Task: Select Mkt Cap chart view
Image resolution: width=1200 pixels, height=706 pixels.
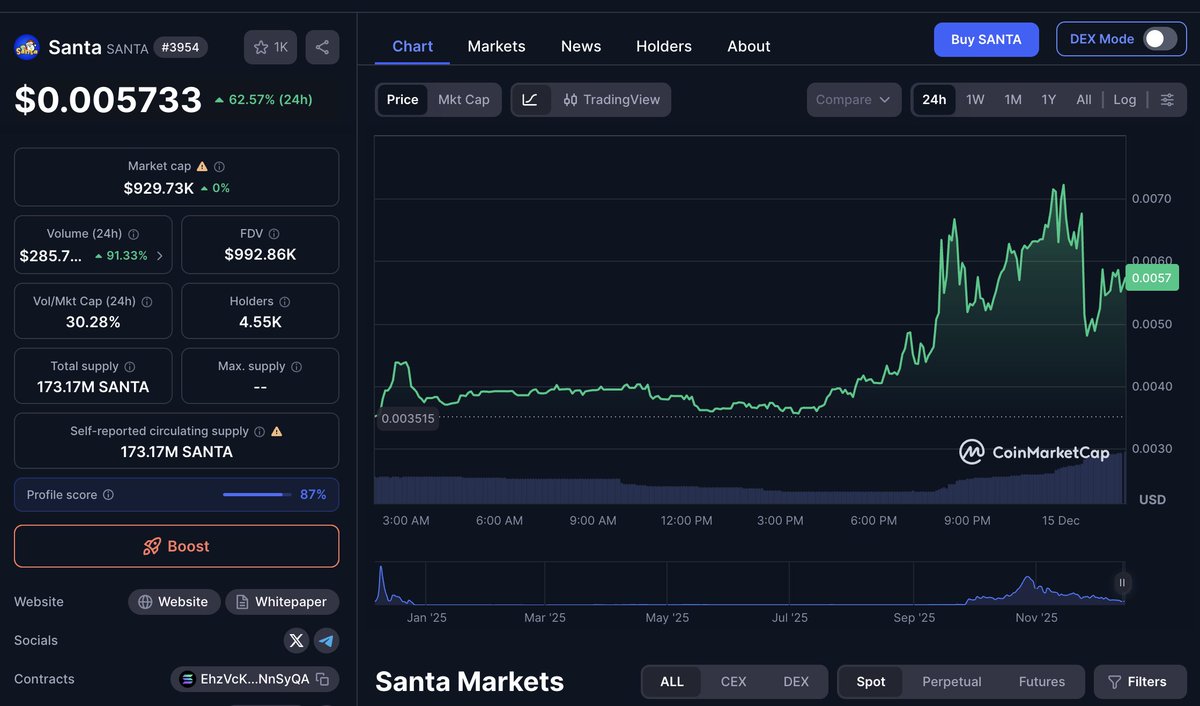Action: point(464,99)
